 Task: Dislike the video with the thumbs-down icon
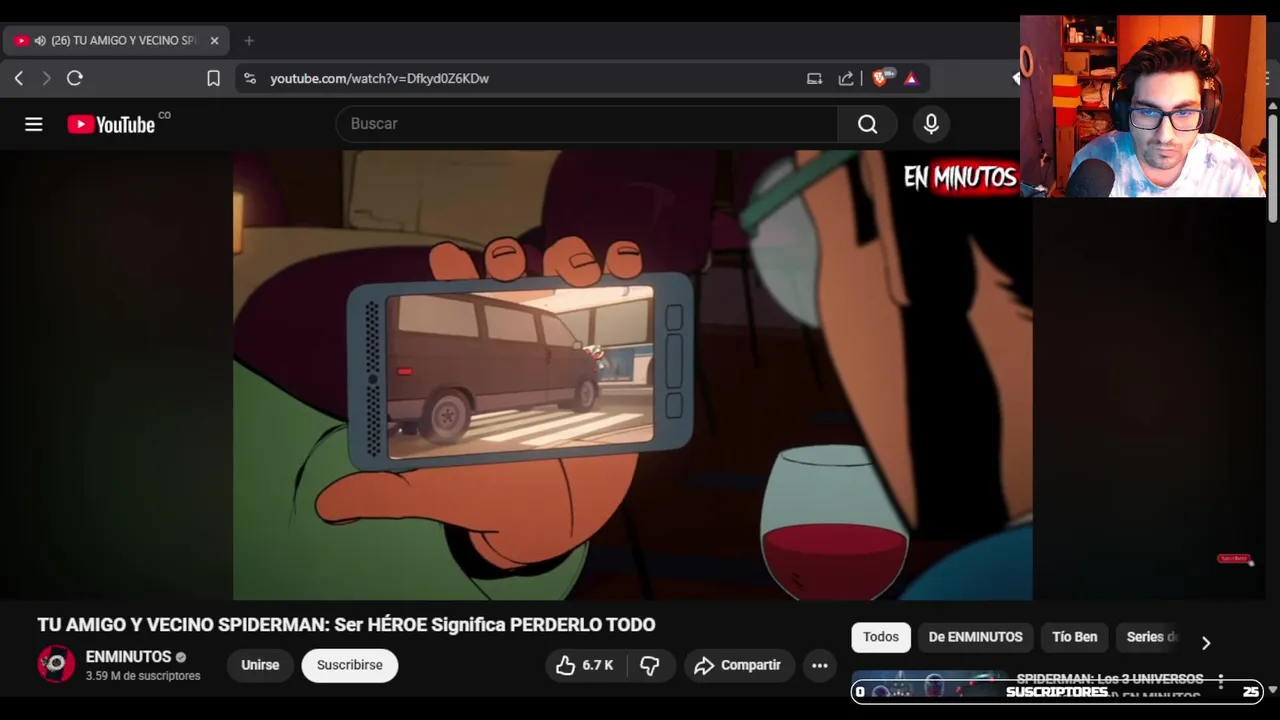point(650,665)
